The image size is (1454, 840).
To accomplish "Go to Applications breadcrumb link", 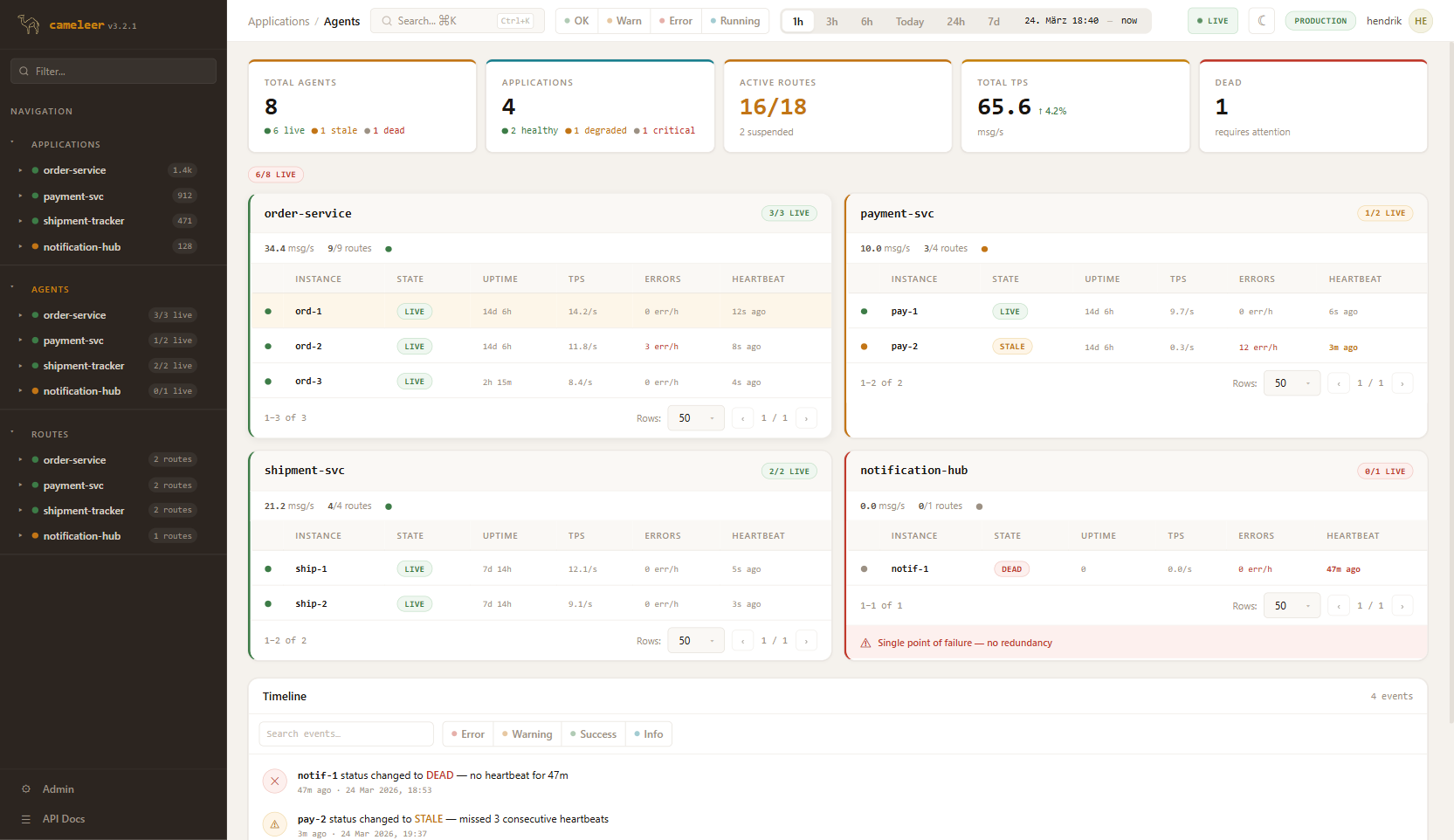I will [x=279, y=22].
